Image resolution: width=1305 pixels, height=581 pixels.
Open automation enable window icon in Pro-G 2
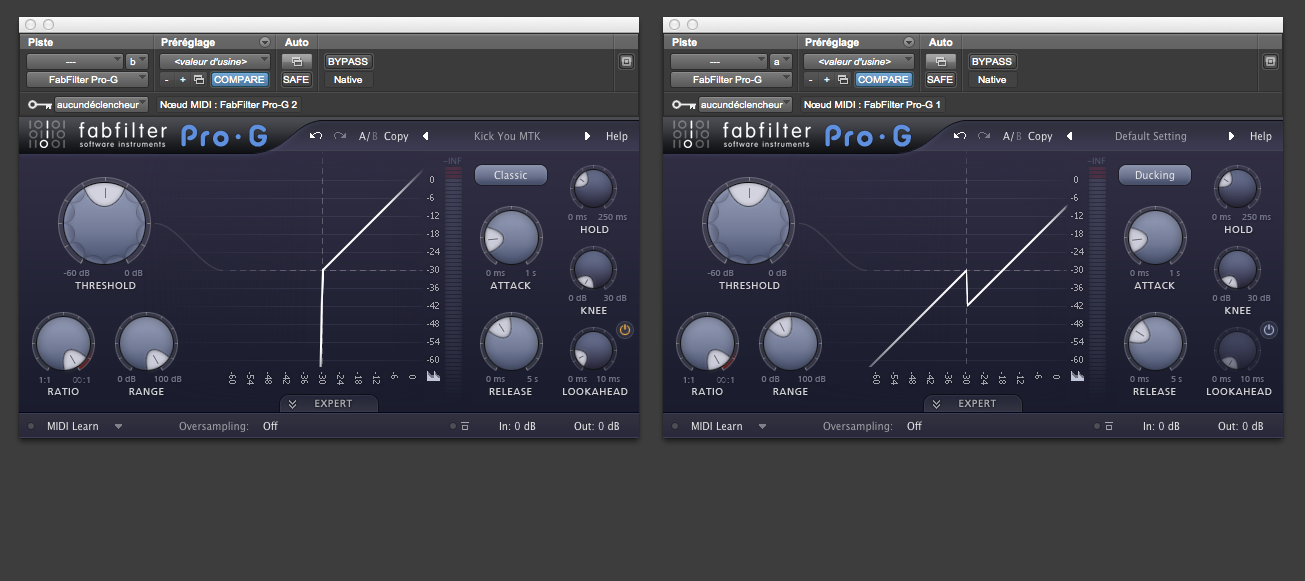pyautogui.click(x=296, y=61)
